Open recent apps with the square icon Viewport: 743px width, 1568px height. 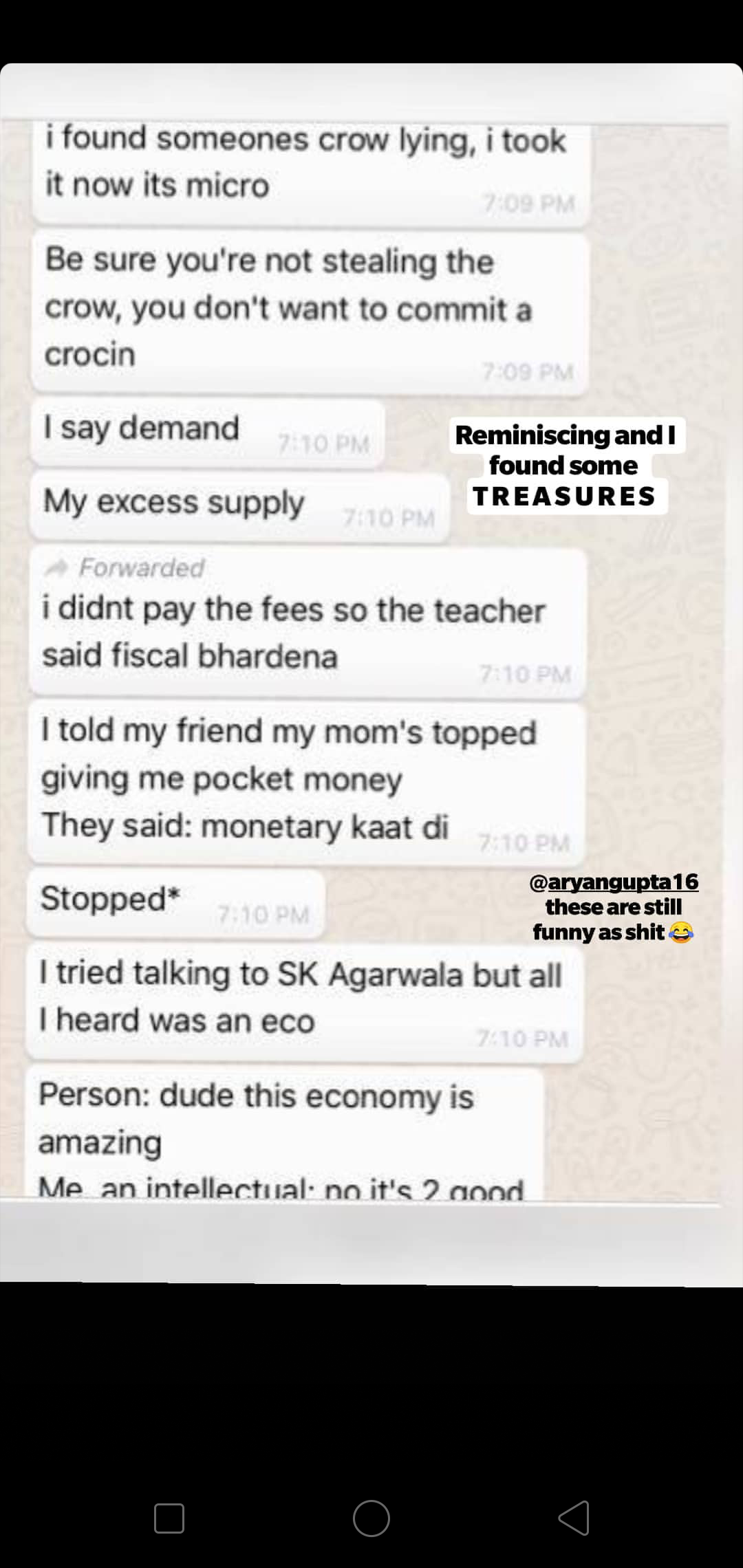click(x=169, y=1518)
